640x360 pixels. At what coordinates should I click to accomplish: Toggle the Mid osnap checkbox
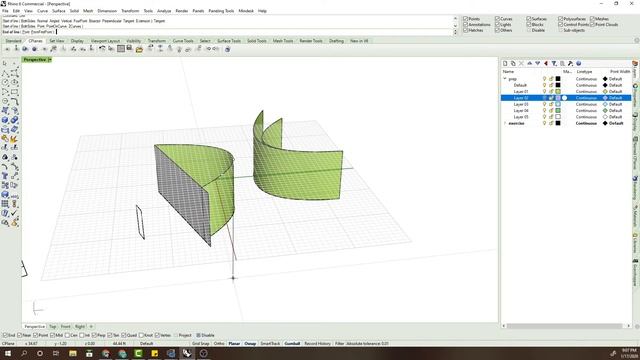coord(53,335)
